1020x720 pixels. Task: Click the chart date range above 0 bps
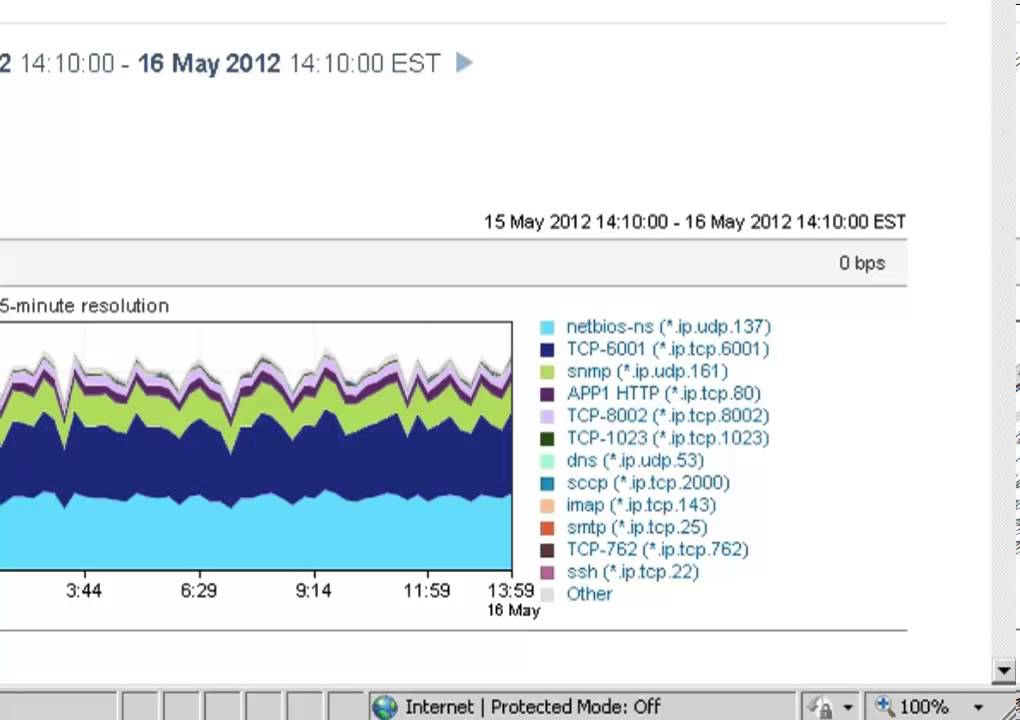tap(695, 222)
